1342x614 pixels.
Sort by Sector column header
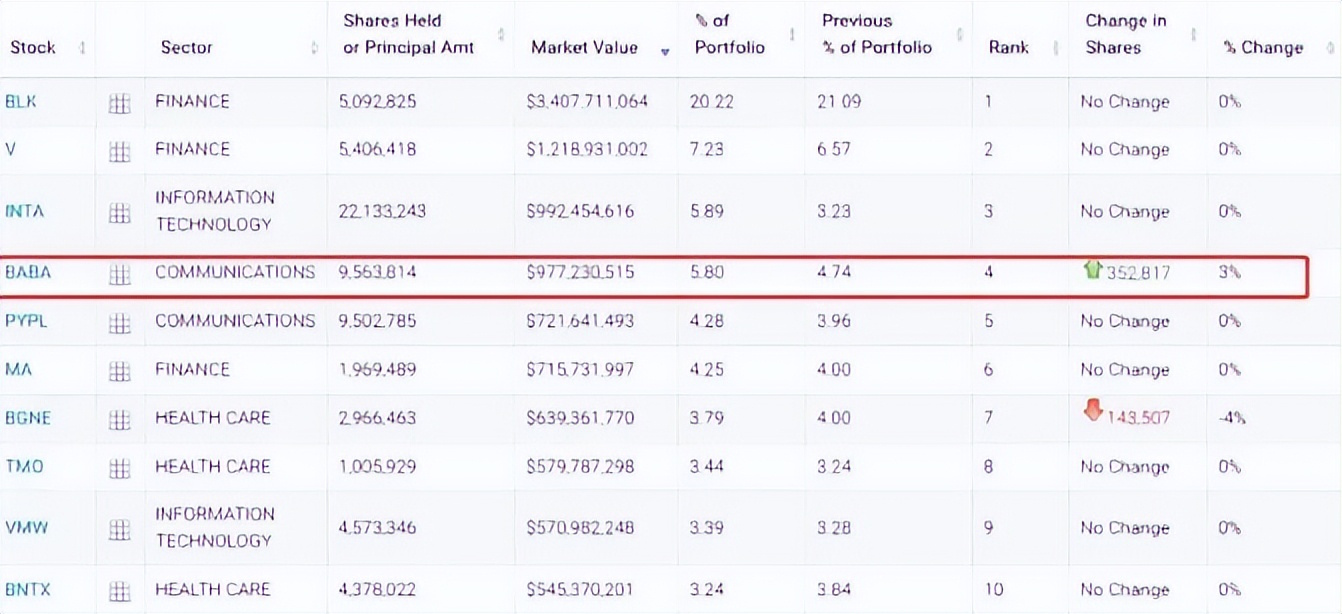click(186, 47)
